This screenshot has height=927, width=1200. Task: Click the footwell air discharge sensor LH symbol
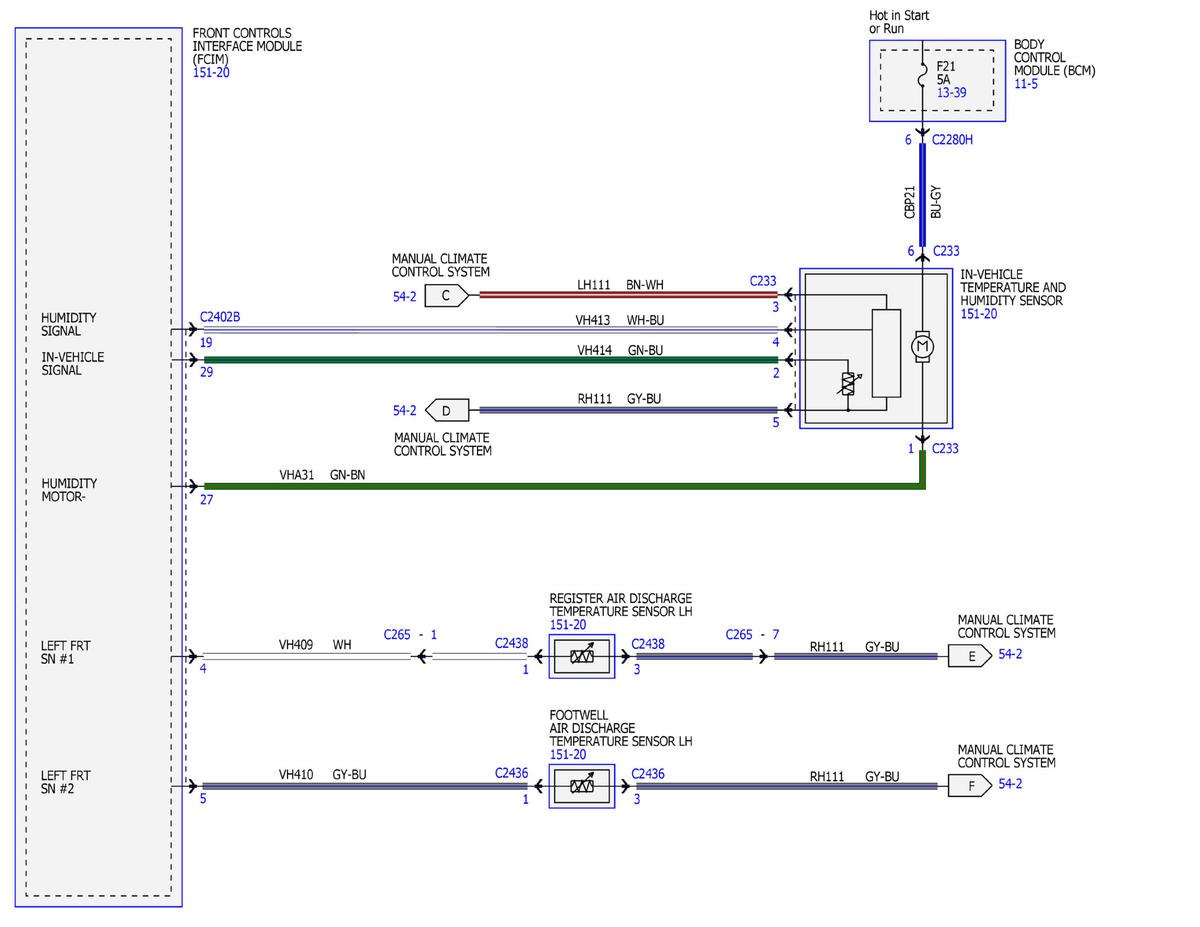pos(582,786)
